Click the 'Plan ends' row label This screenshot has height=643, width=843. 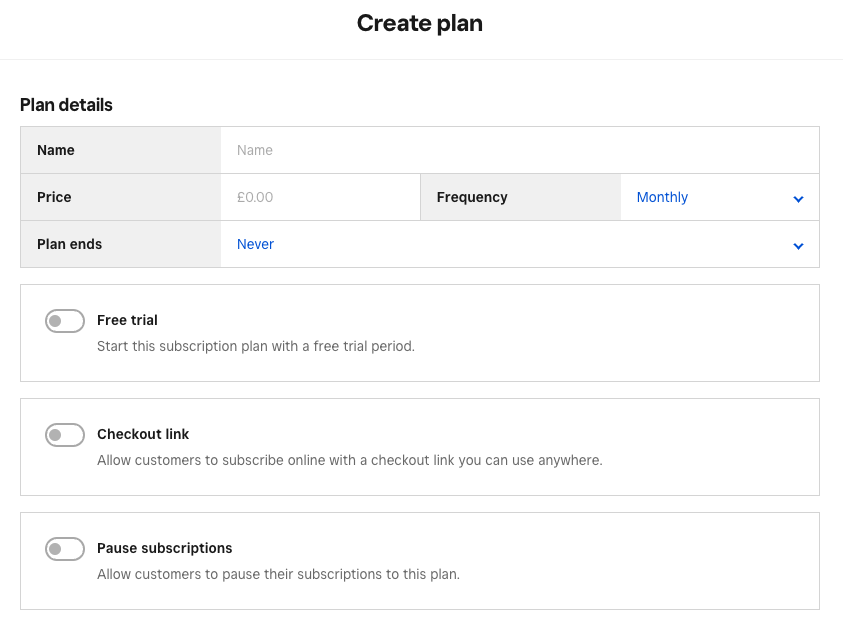(69, 244)
